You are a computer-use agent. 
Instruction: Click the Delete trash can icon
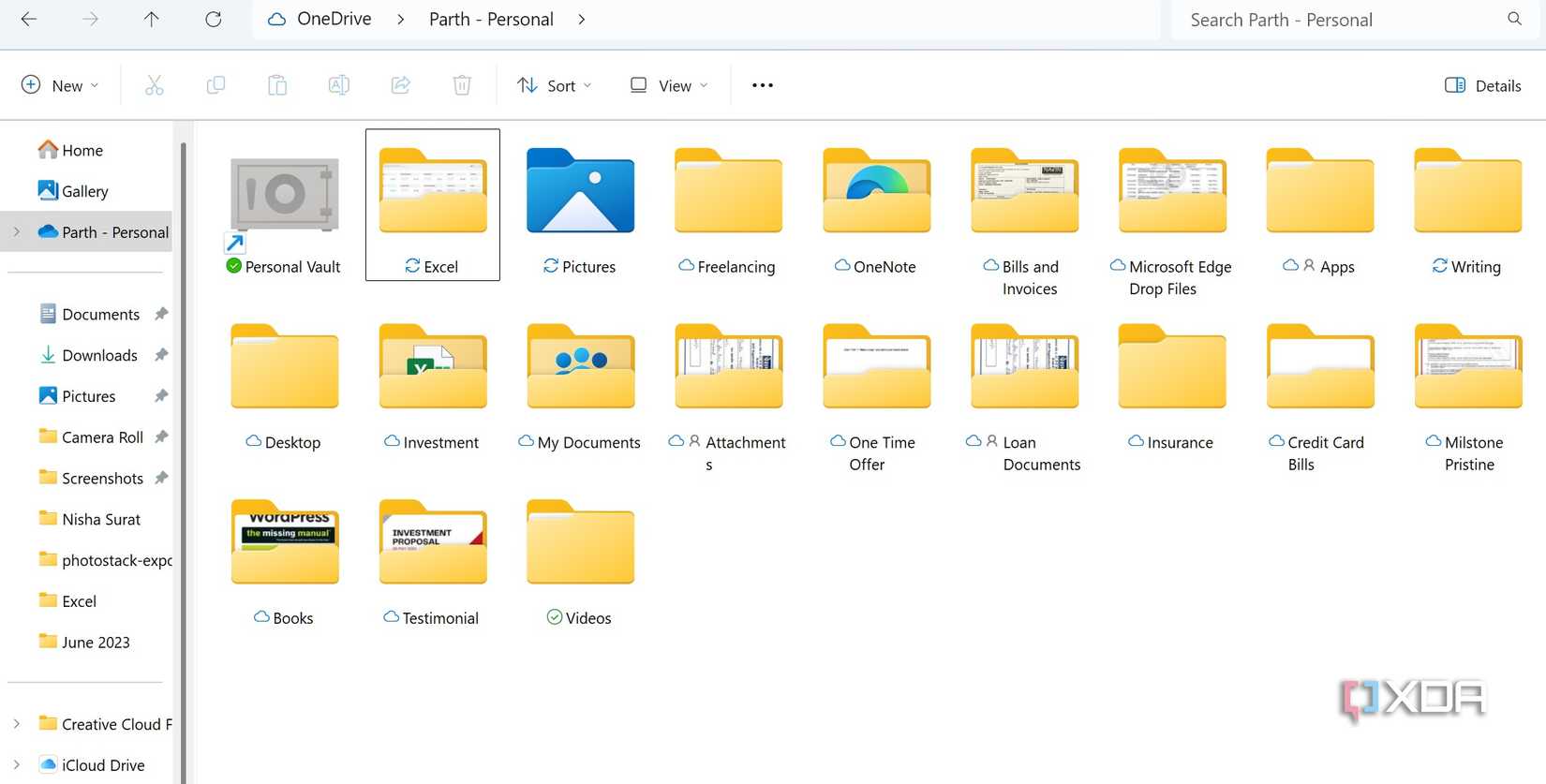462,85
